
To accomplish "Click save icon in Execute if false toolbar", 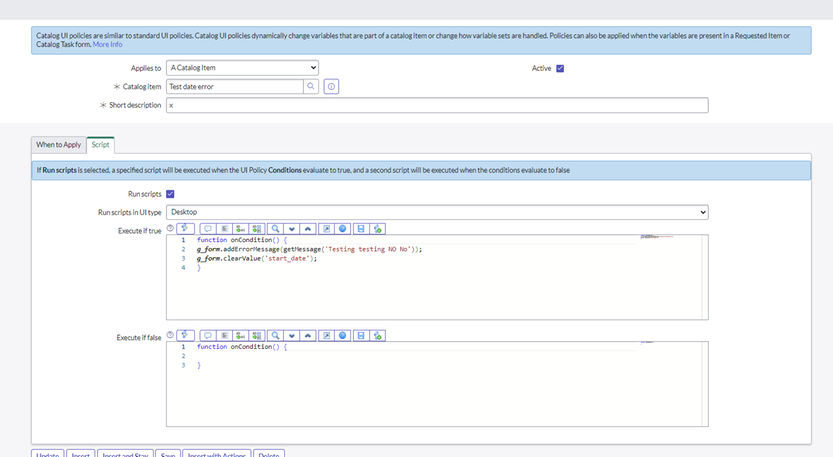I will [x=361, y=335].
